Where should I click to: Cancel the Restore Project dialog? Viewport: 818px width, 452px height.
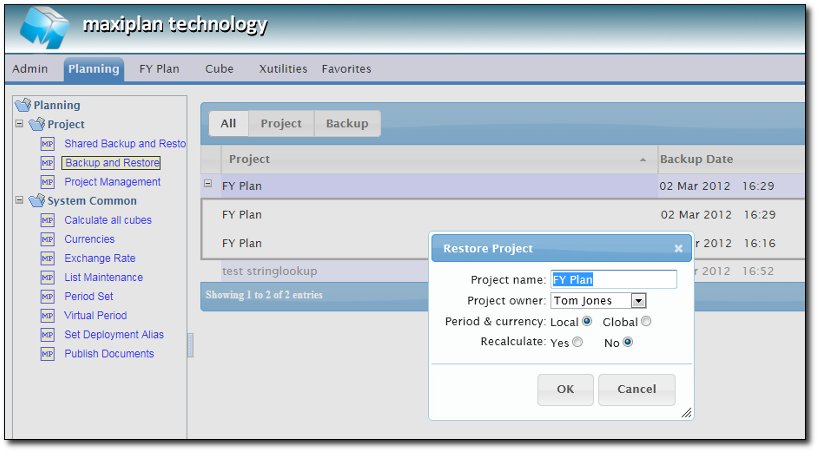(636, 389)
